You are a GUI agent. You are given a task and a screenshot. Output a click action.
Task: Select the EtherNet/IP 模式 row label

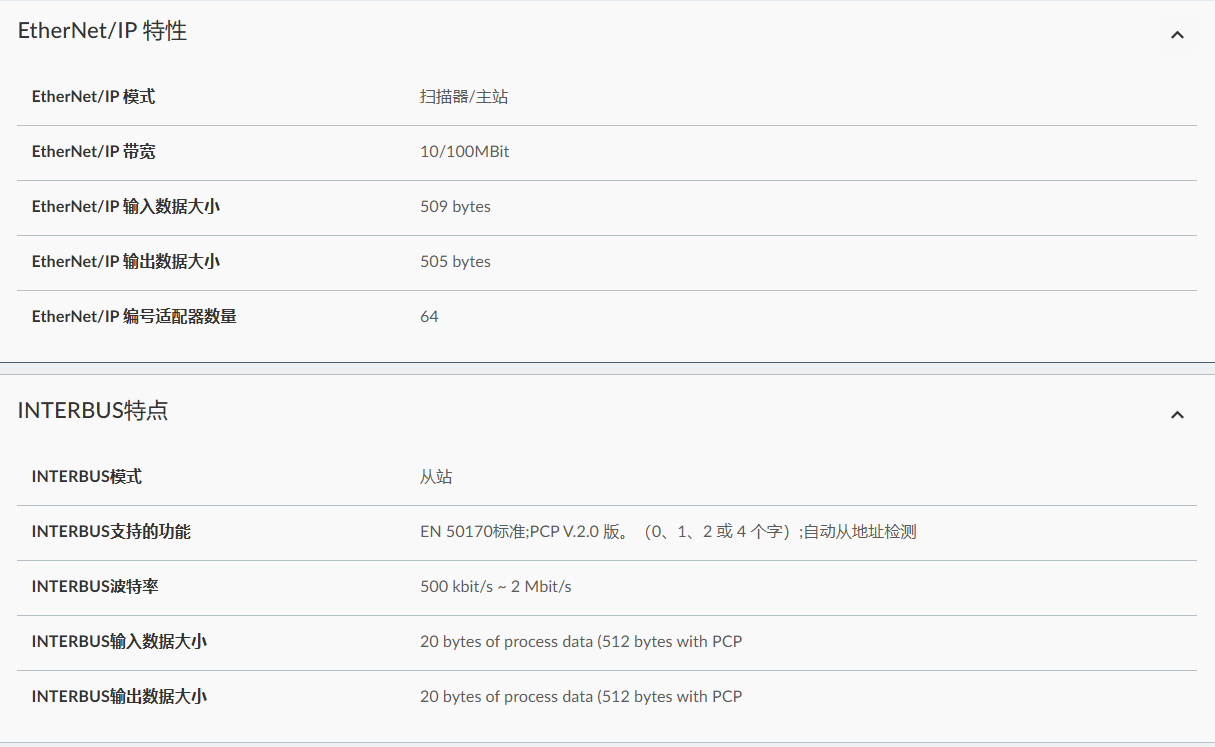pyautogui.click(x=93, y=97)
